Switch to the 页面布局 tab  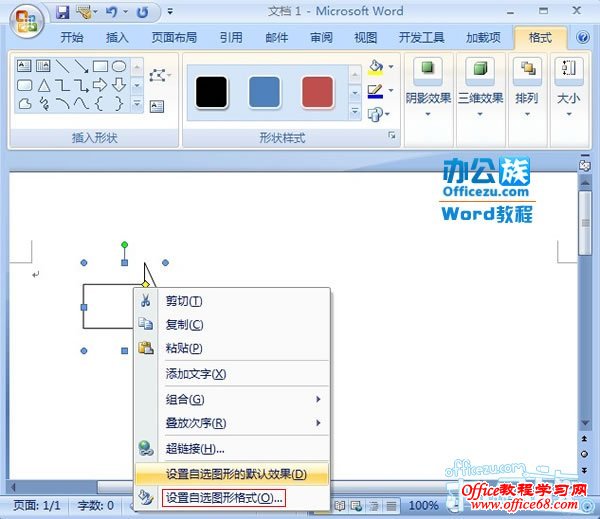(x=174, y=38)
